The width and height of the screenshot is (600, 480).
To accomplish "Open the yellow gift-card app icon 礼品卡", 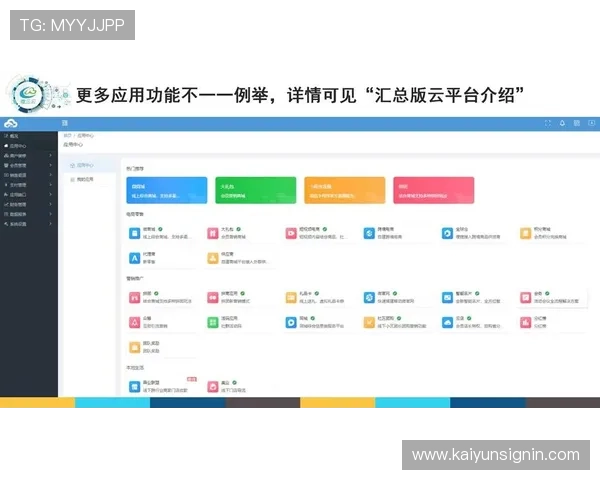I will [x=291, y=297].
